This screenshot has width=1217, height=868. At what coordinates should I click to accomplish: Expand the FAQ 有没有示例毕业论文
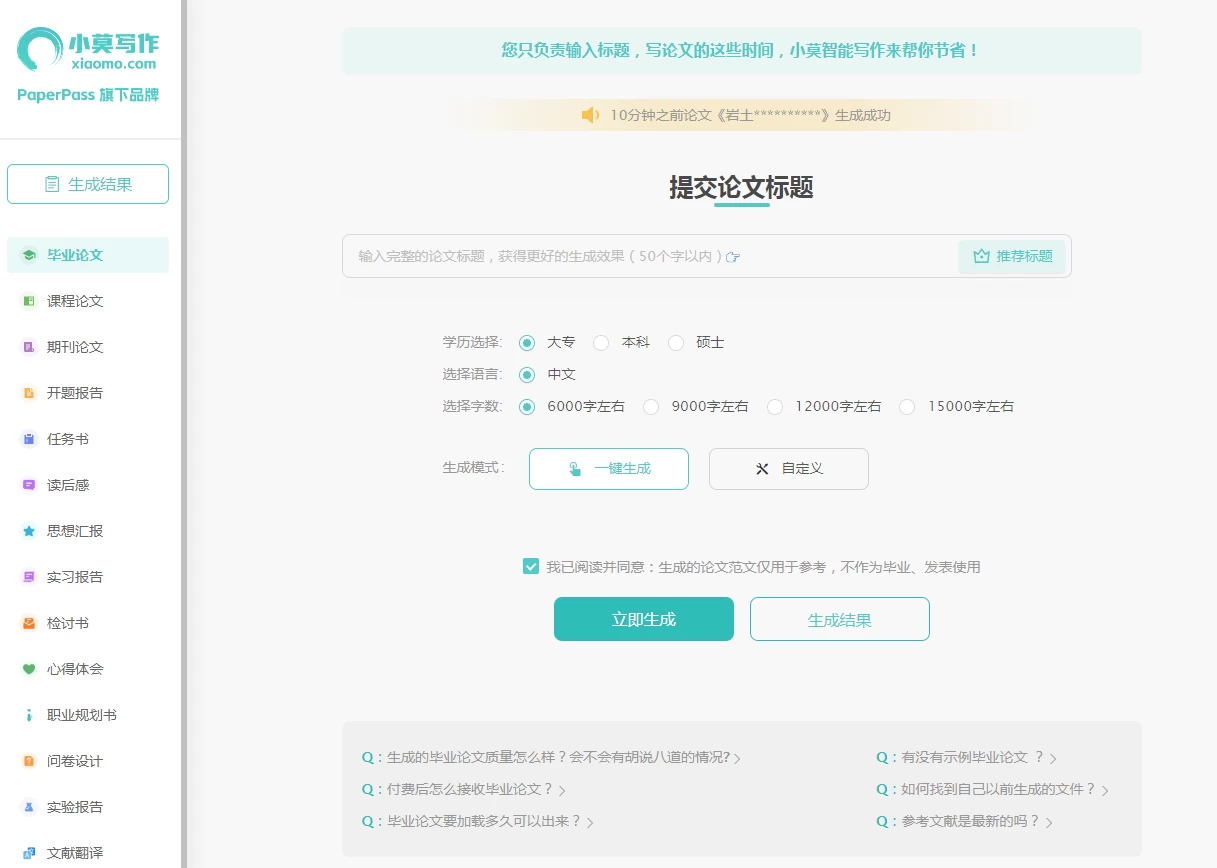(966, 758)
